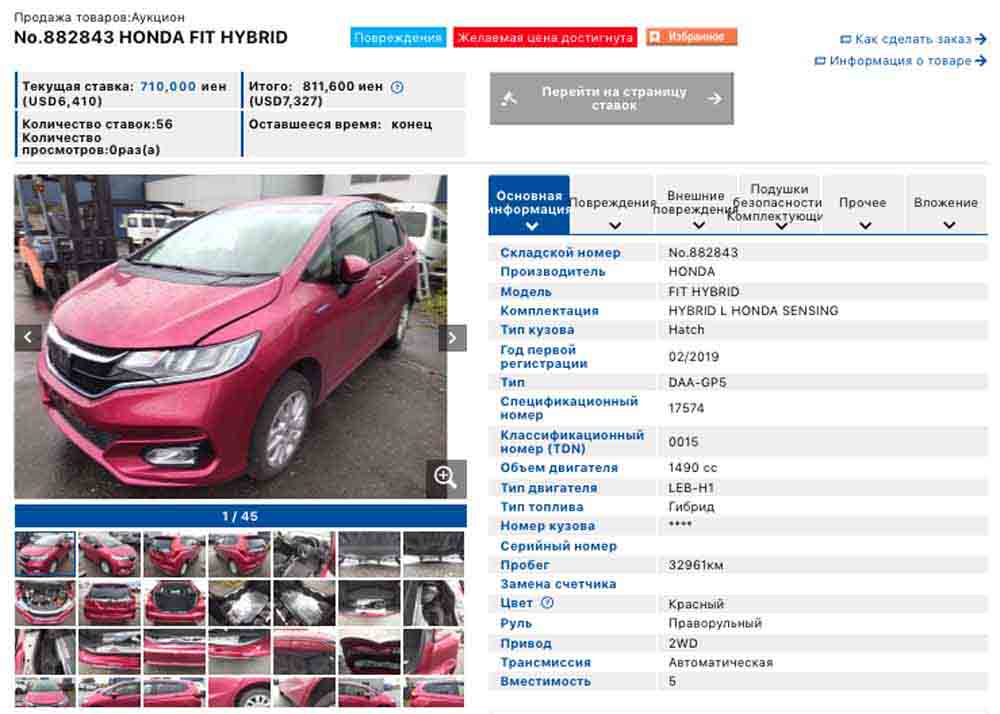The image size is (1000, 714).
Task: Click the blue Повреждения badge
Action: (398, 38)
